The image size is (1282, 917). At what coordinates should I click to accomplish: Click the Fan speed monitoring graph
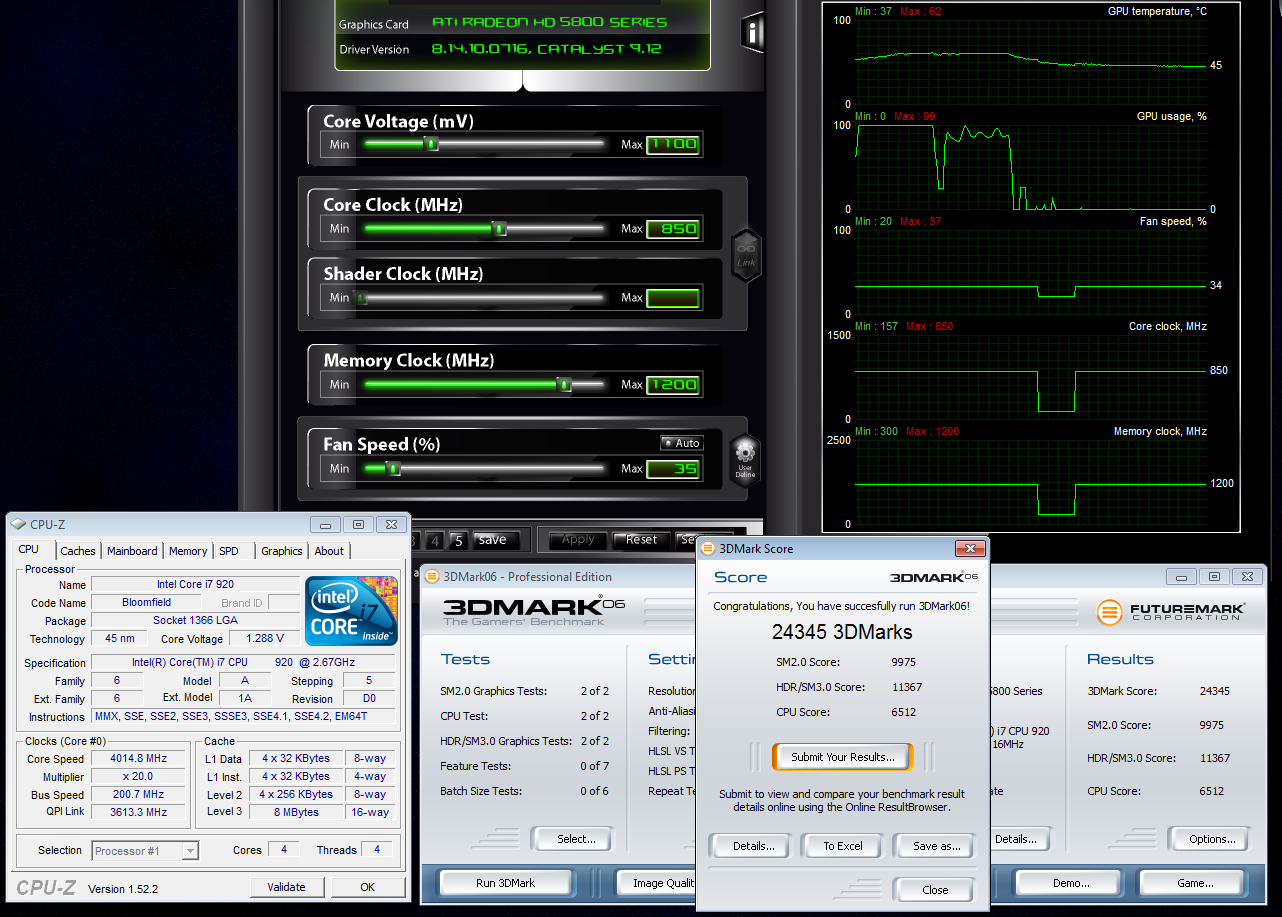pyautogui.click(x=1031, y=272)
